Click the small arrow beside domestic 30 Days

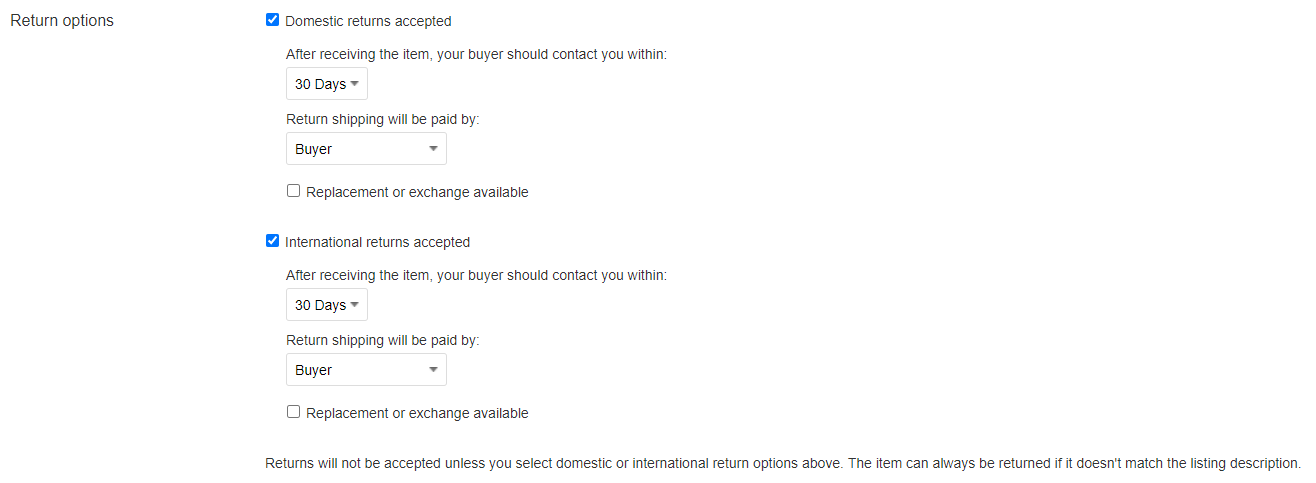[x=354, y=84]
